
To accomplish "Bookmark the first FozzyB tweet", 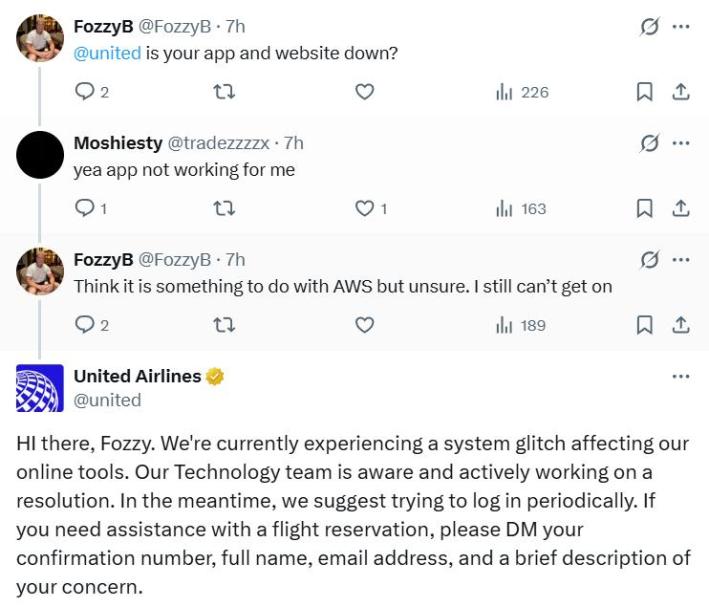I will point(645,92).
